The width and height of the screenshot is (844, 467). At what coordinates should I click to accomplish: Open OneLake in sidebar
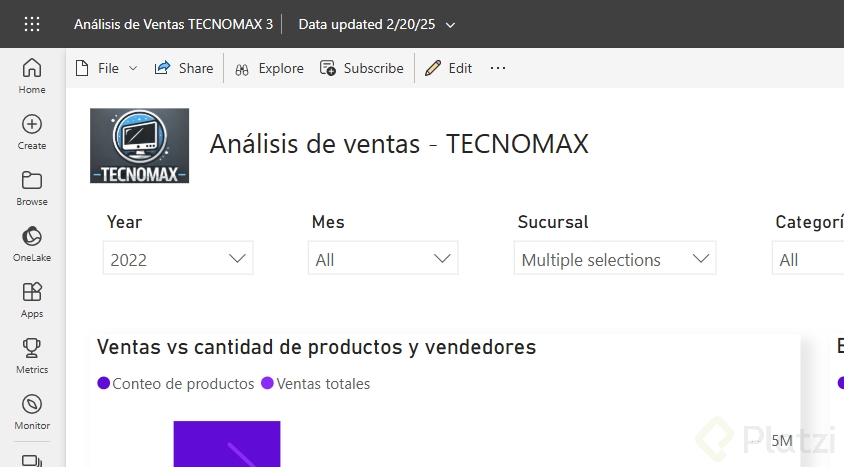[32, 243]
